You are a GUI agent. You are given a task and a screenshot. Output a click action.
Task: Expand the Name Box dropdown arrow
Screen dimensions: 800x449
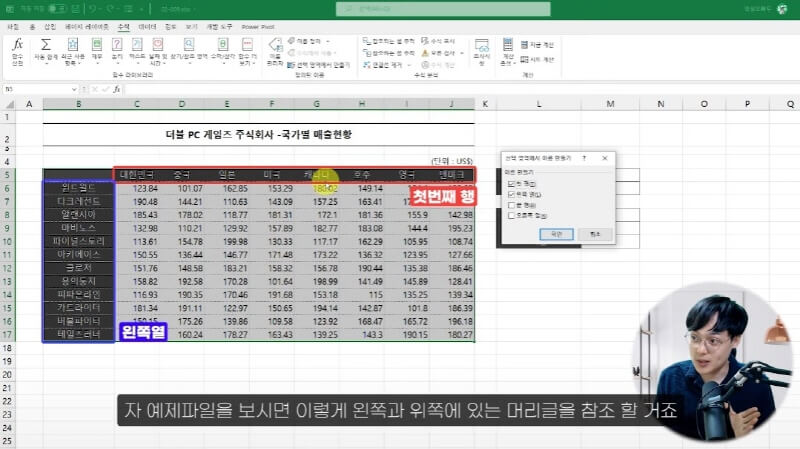[x=74, y=89]
